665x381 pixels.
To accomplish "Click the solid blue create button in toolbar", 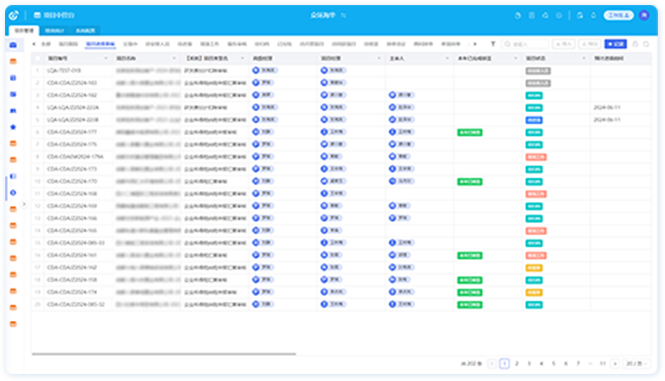I will tap(615, 44).
